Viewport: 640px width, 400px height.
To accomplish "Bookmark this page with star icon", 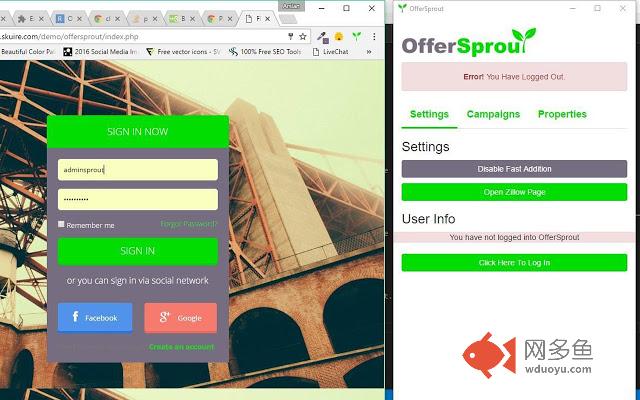I will click(303, 35).
